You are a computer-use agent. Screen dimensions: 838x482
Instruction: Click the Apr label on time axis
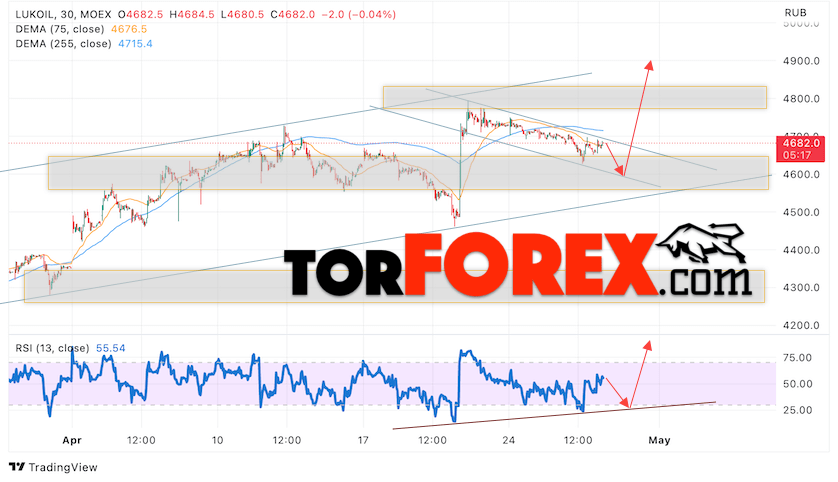click(x=72, y=440)
